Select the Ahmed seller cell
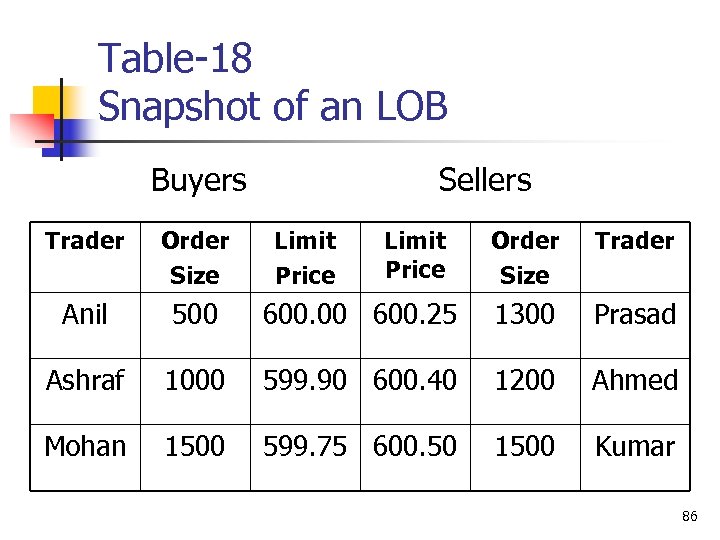Image resolution: width=720 pixels, height=540 pixels. (635, 380)
